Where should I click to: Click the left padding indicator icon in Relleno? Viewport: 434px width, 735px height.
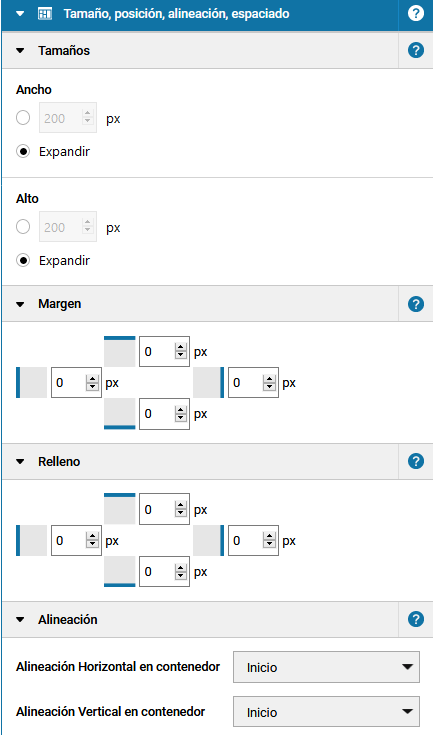[31, 540]
